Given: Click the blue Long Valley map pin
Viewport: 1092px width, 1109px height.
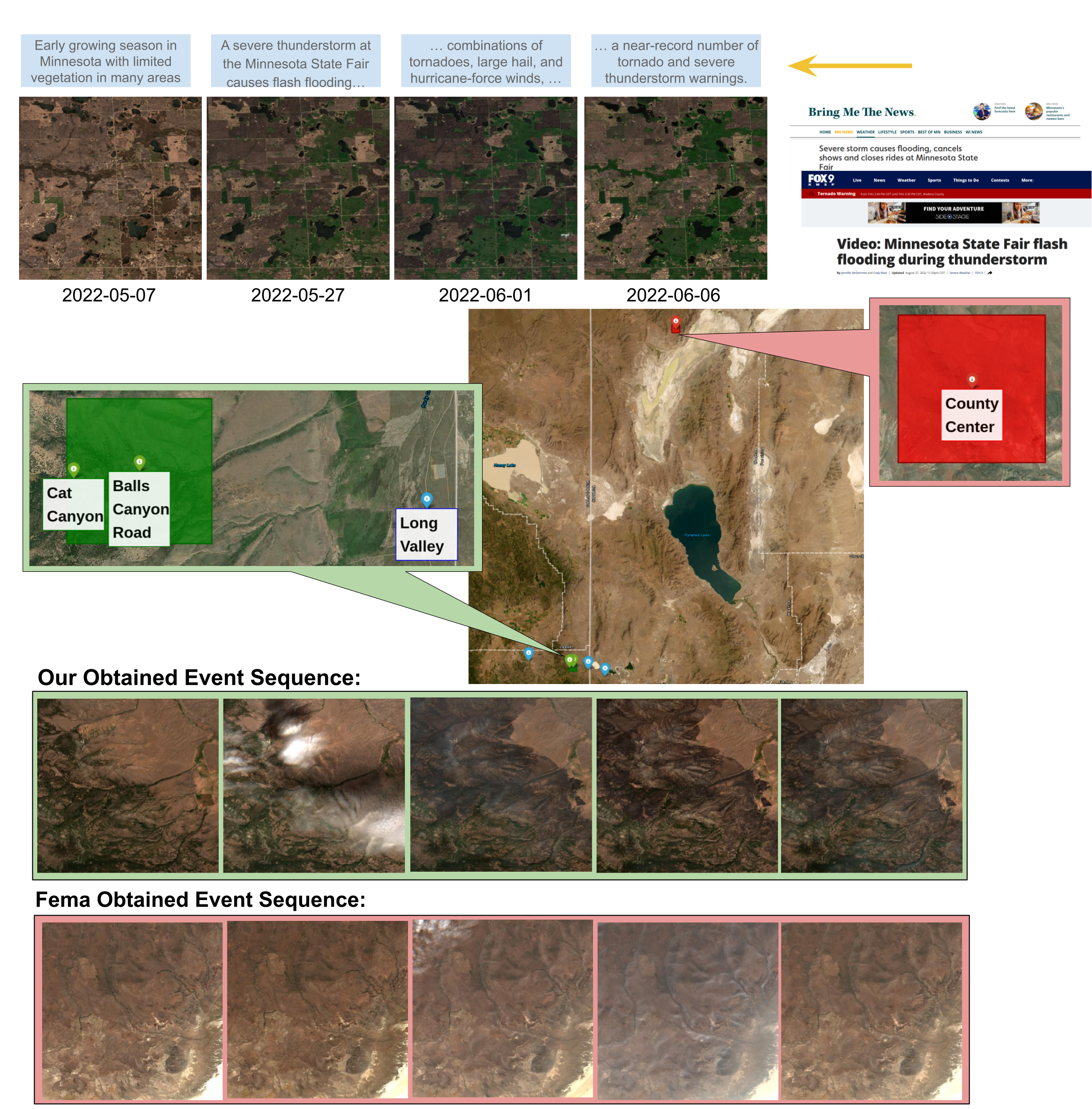Looking at the screenshot, I should tap(427, 499).
